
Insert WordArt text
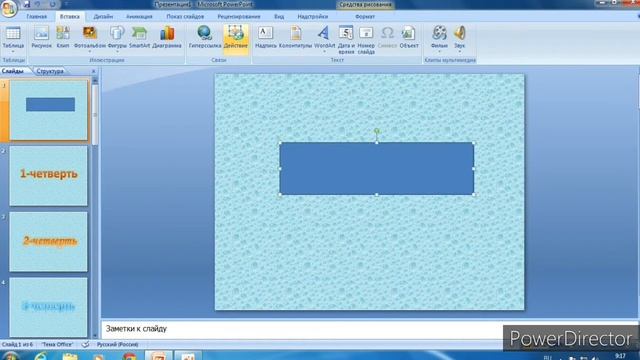(324, 39)
